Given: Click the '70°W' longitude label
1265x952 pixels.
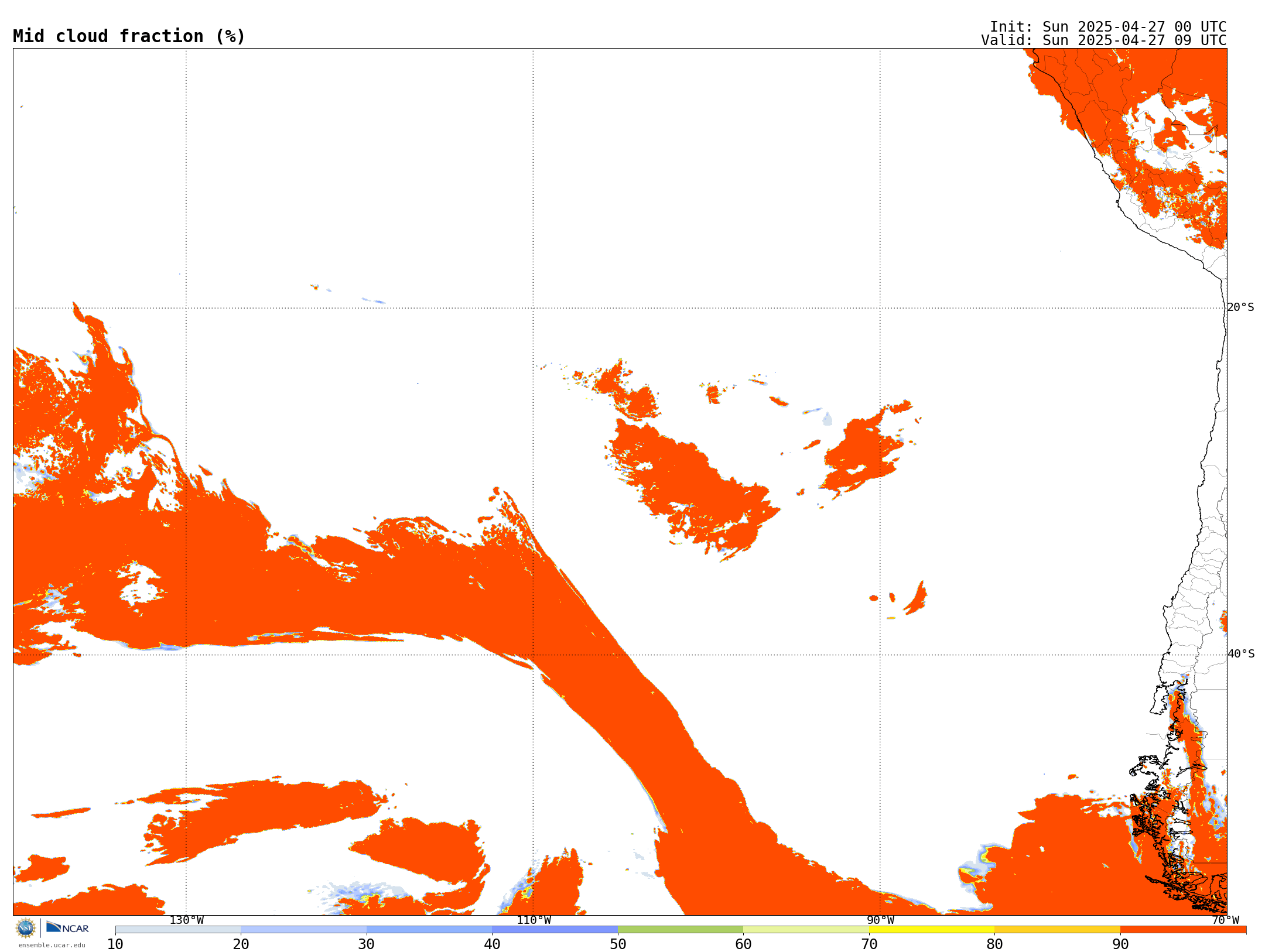Looking at the screenshot, I should pos(1225,920).
